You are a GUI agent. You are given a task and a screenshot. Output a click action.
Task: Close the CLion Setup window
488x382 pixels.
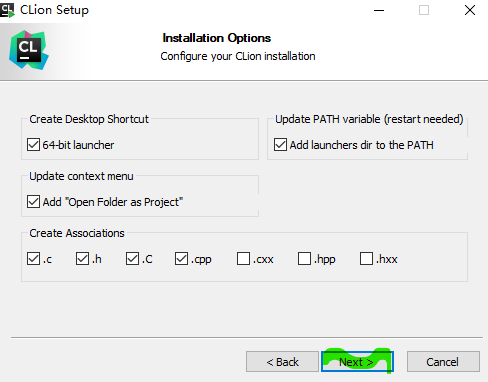click(470, 10)
